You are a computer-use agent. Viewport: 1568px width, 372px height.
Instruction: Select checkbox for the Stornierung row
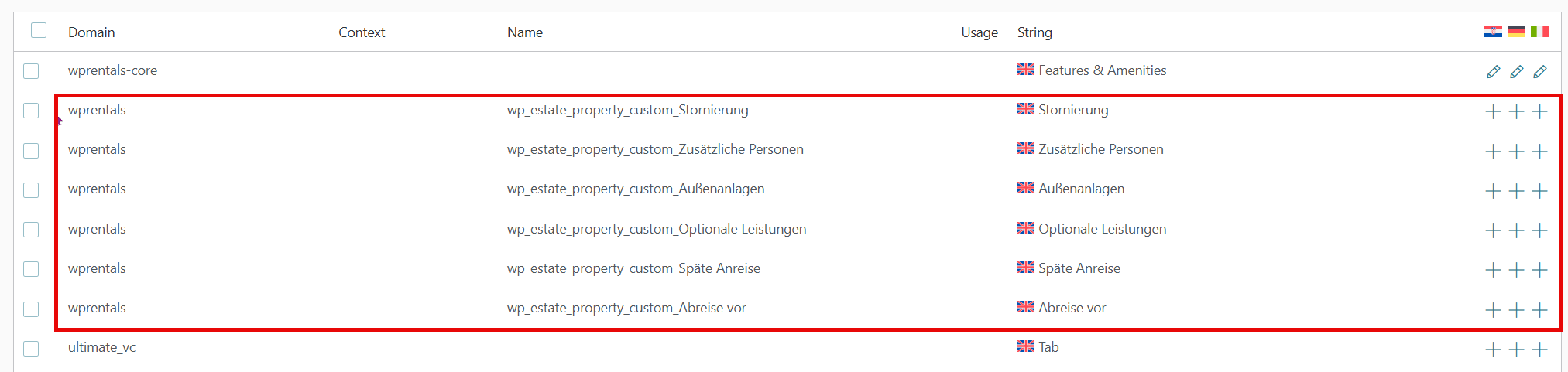pyautogui.click(x=31, y=111)
